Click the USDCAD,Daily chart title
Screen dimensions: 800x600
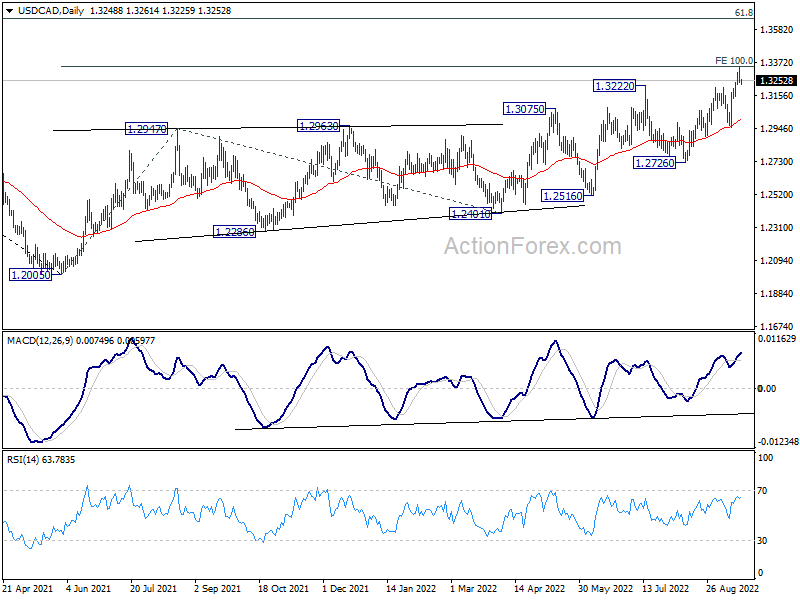38,9
